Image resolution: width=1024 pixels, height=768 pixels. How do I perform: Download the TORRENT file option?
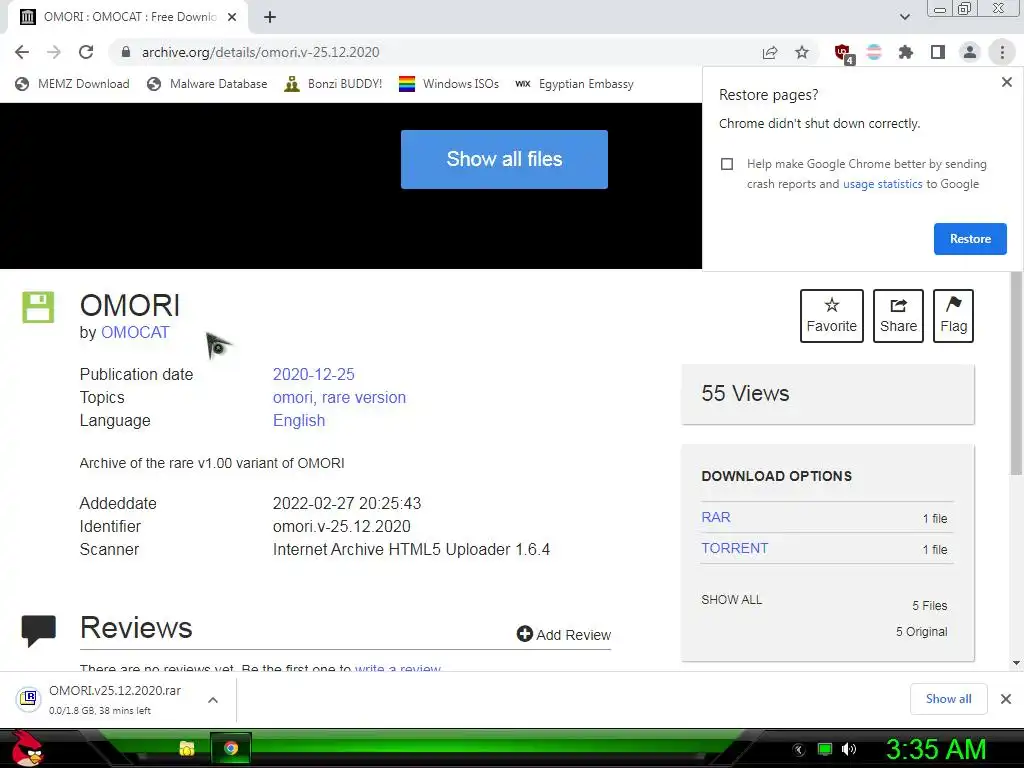coord(735,548)
